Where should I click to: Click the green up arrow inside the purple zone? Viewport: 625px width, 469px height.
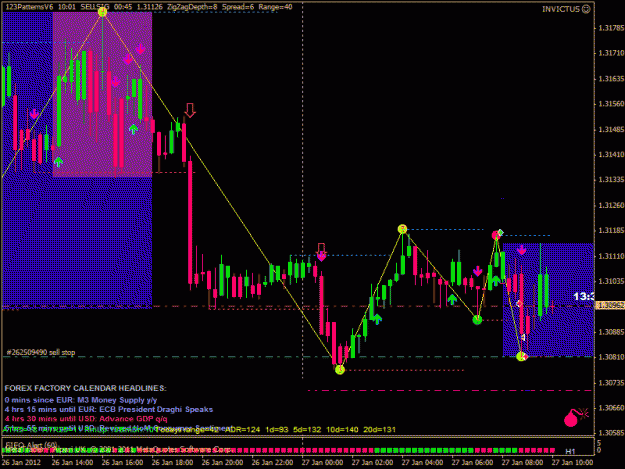[x=134, y=129]
